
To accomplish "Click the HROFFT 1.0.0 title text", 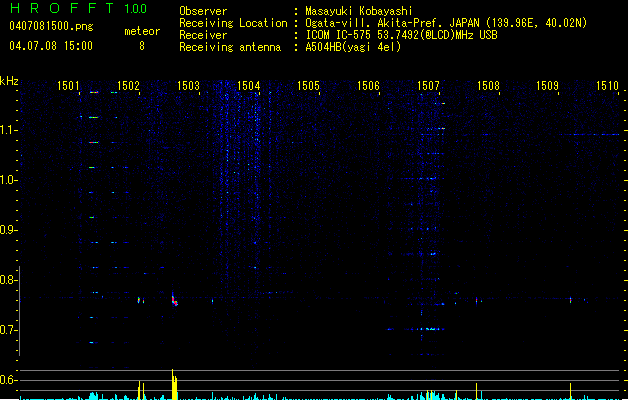I will 78,8.
